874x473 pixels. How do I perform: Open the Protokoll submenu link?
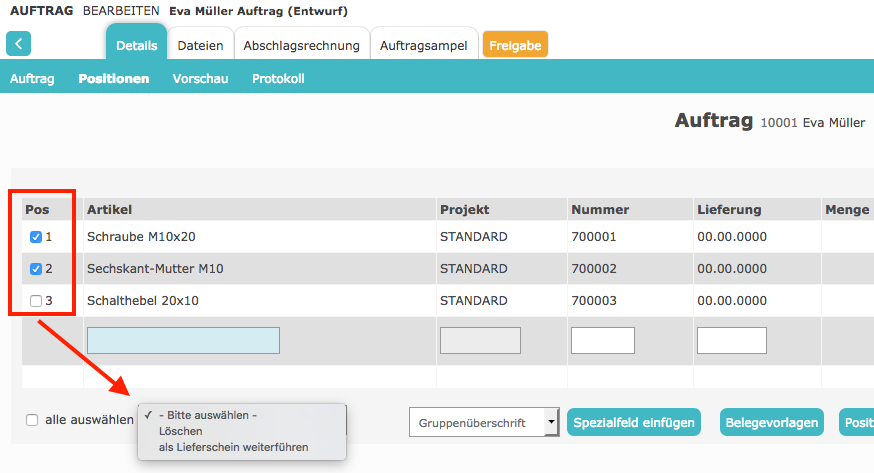coord(278,78)
